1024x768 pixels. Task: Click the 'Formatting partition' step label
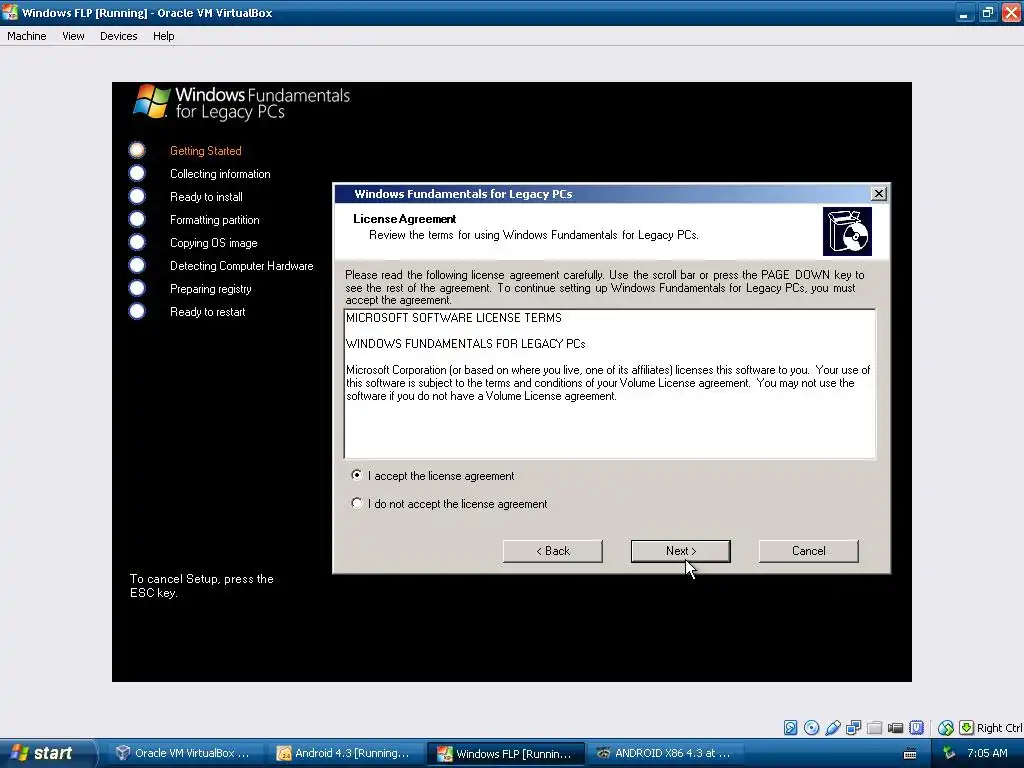(214, 219)
